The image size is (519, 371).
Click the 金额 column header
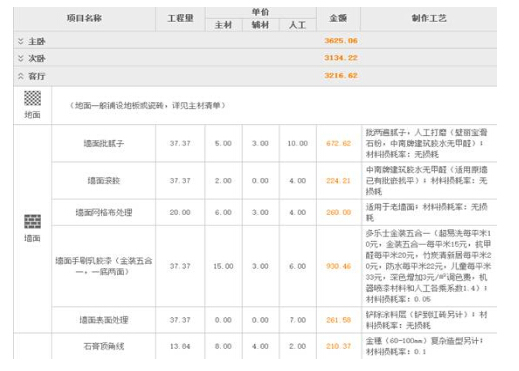tap(338, 18)
